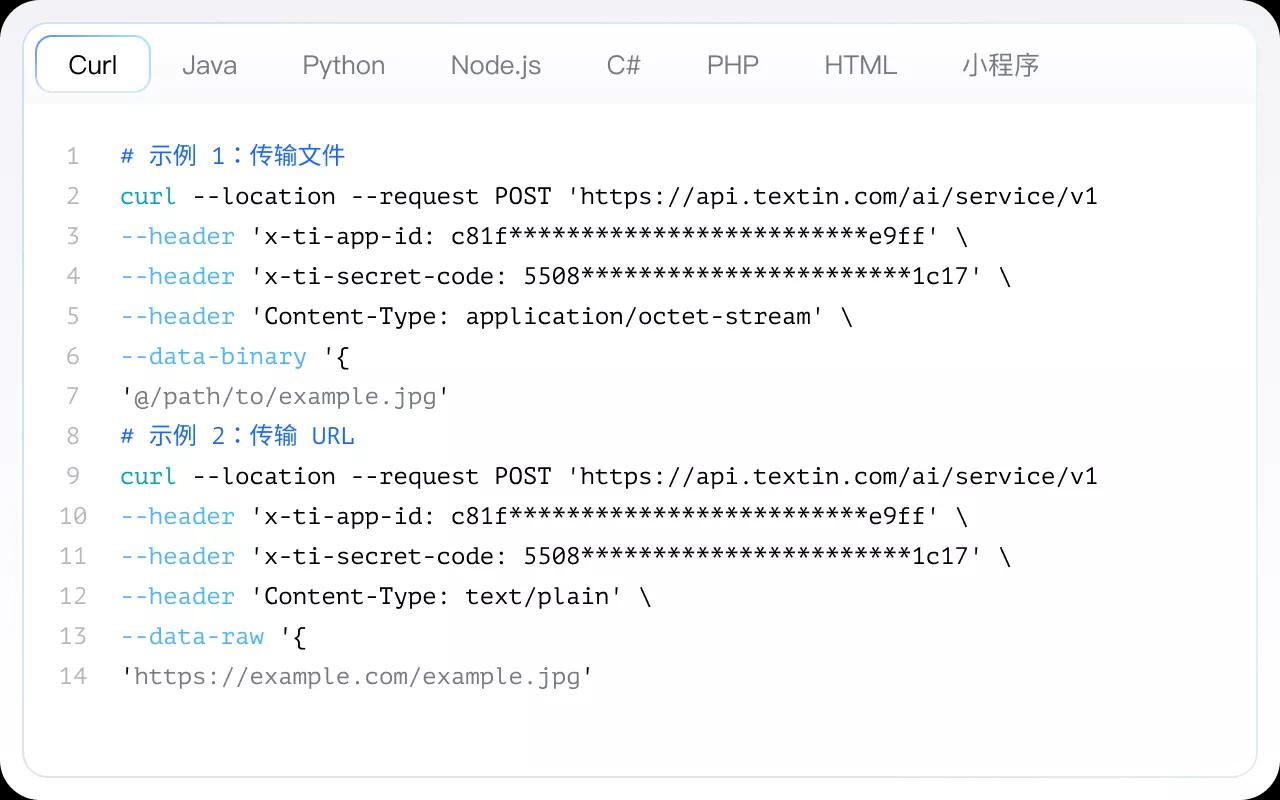This screenshot has height=800, width=1280.
Task: Click the 'https://example.com/example.jpg' URL text
Action: tap(357, 676)
